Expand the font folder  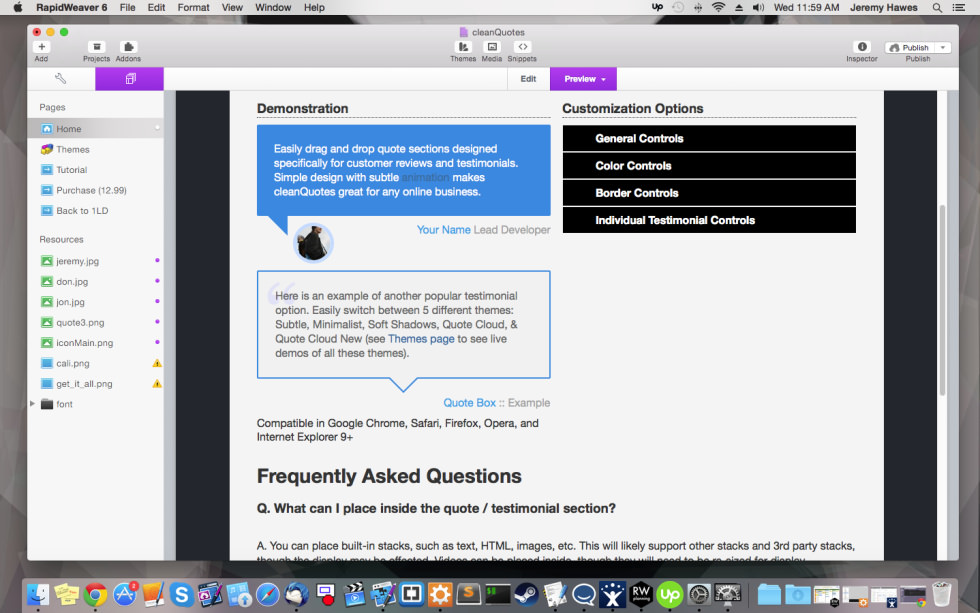click(x=32, y=404)
